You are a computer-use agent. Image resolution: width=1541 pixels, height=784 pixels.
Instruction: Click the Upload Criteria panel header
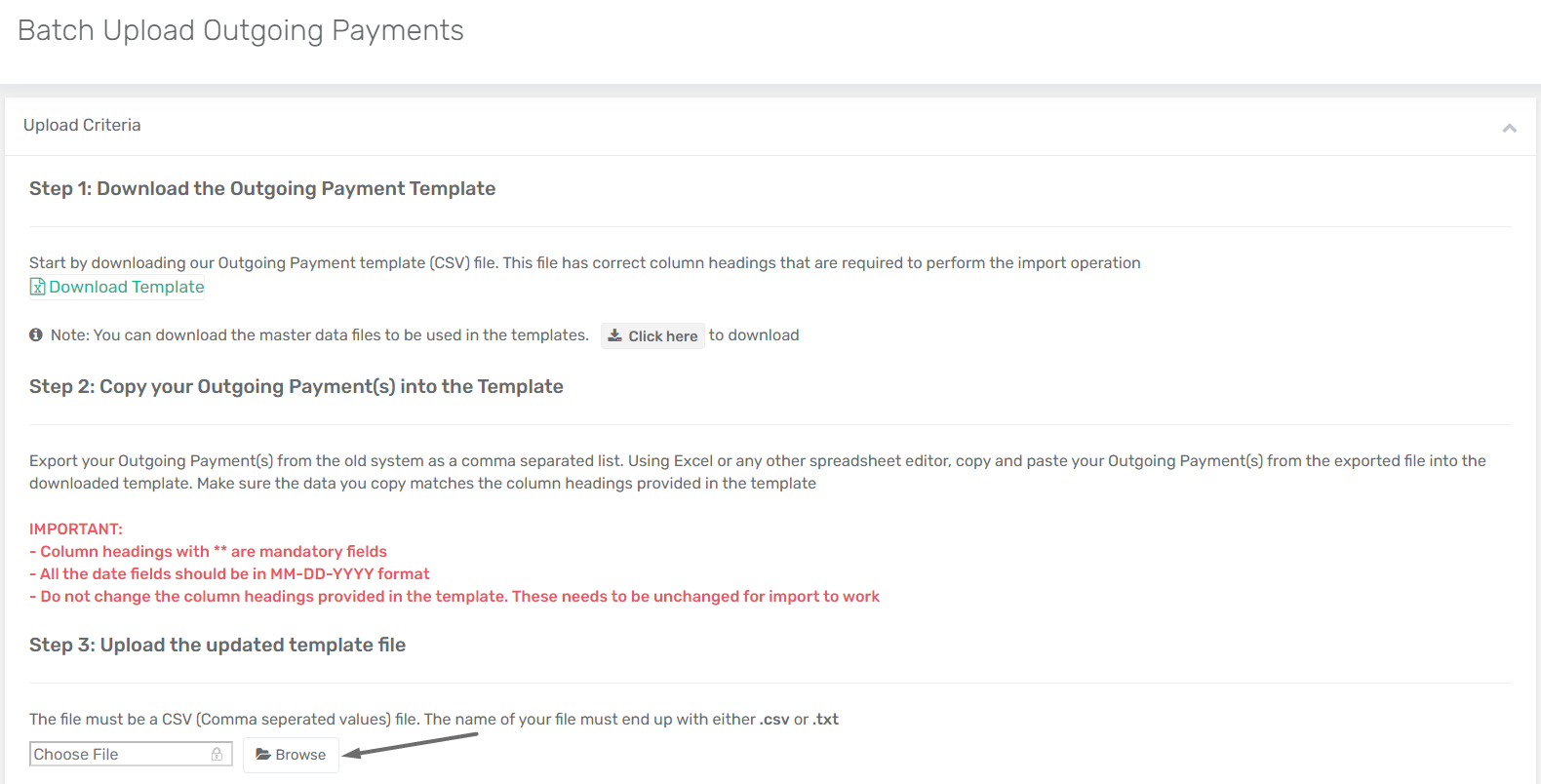tap(770, 126)
